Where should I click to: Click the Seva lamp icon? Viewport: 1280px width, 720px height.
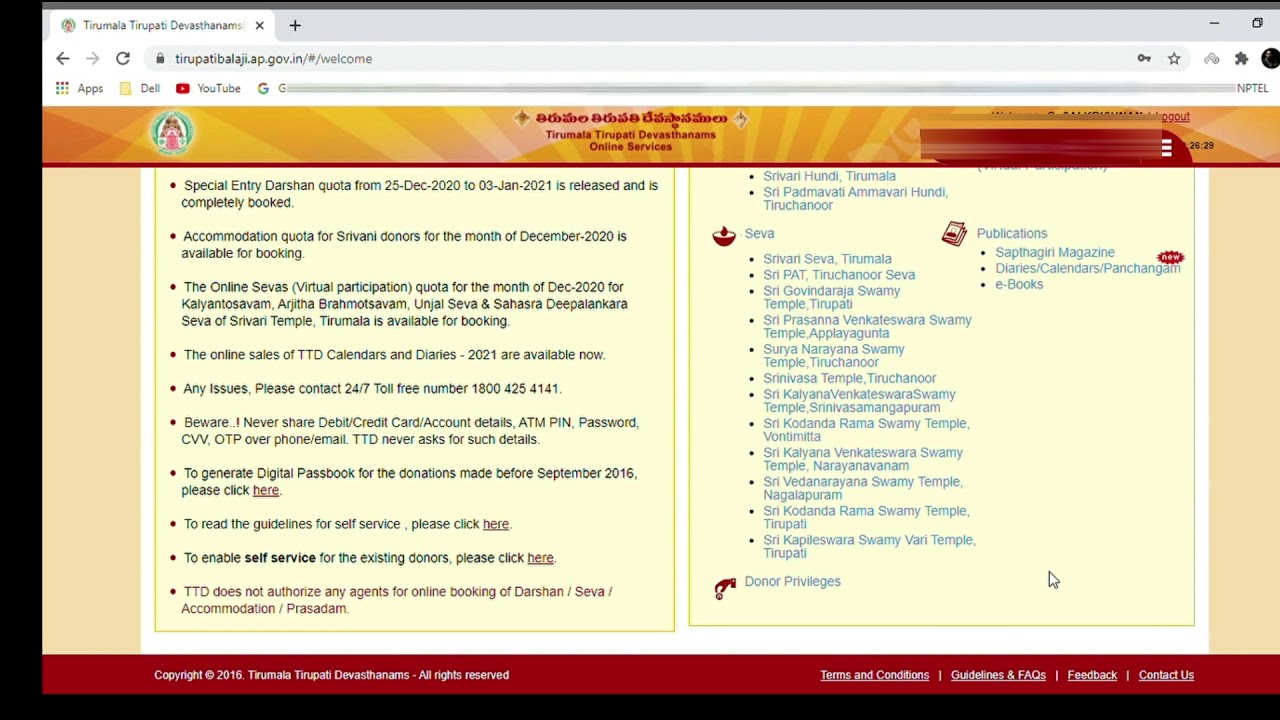tap(724, 235)
